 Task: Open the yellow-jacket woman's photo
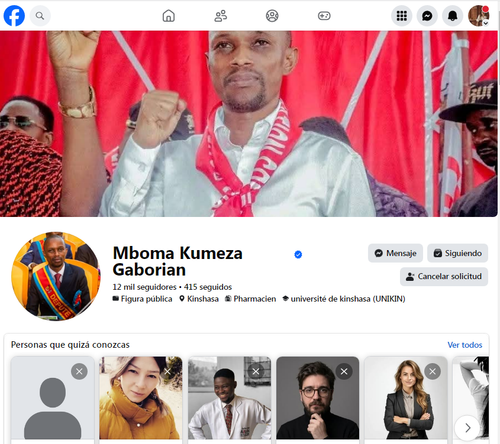tap(141, 398)
